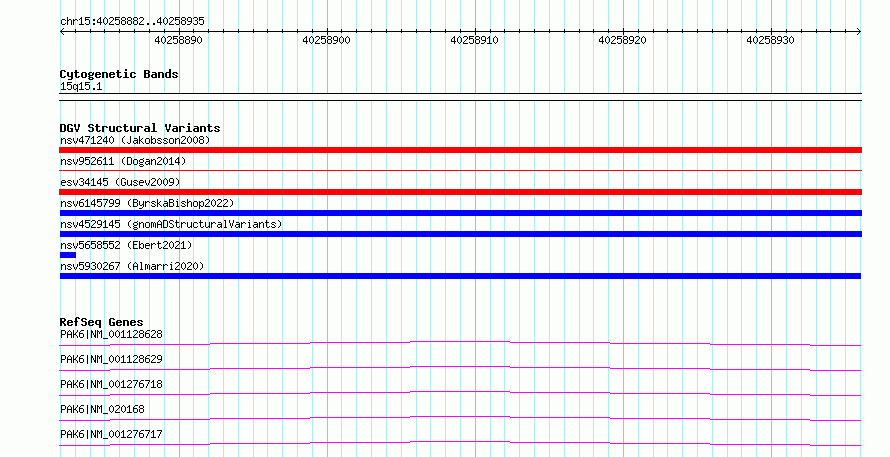
Task: Click ruler position label 40258900
Action: pyautogui.click(x=326, y=40)
